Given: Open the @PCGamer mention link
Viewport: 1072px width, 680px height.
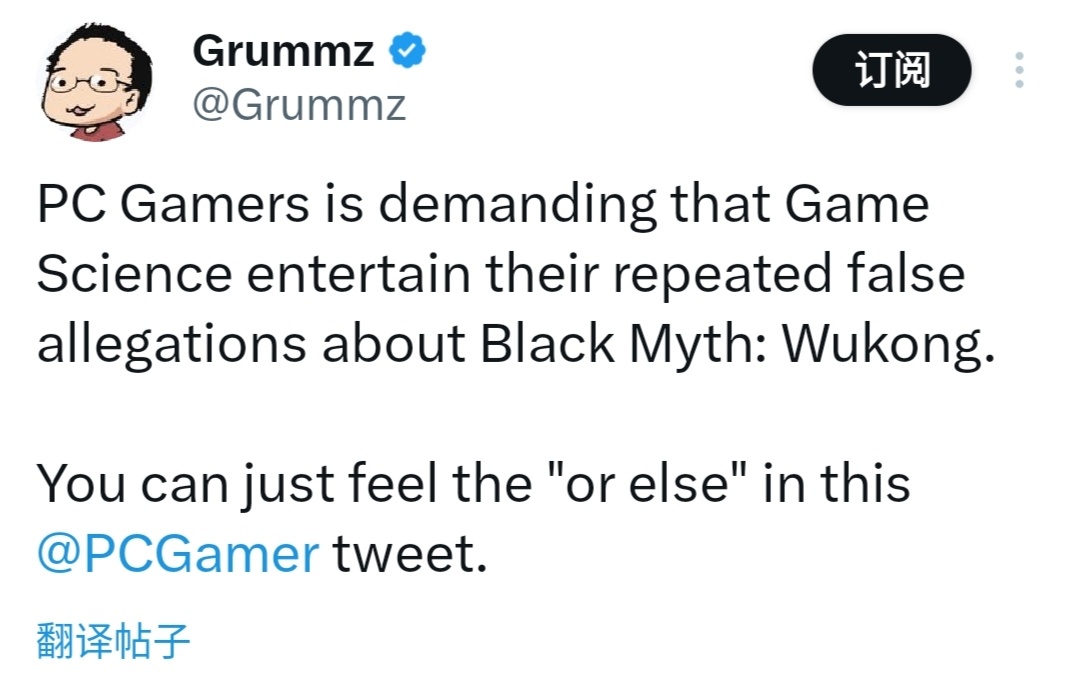Looking at the screenshot, I should [x=178, y=553].
